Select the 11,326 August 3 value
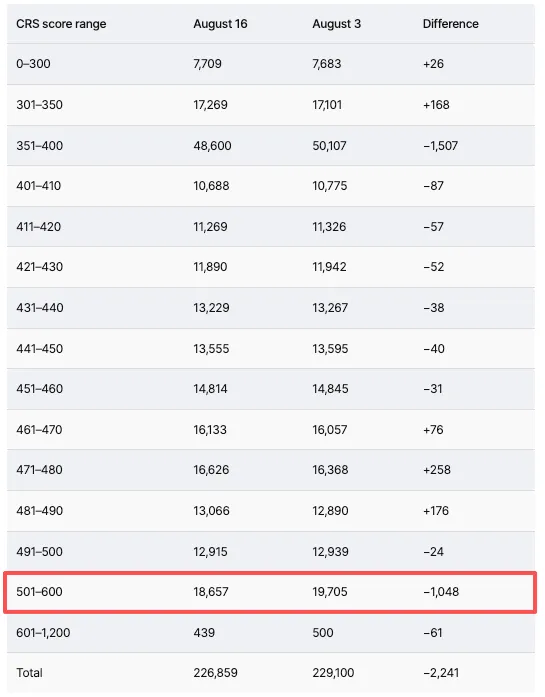545x697 pixels. (x=329, y=227)
